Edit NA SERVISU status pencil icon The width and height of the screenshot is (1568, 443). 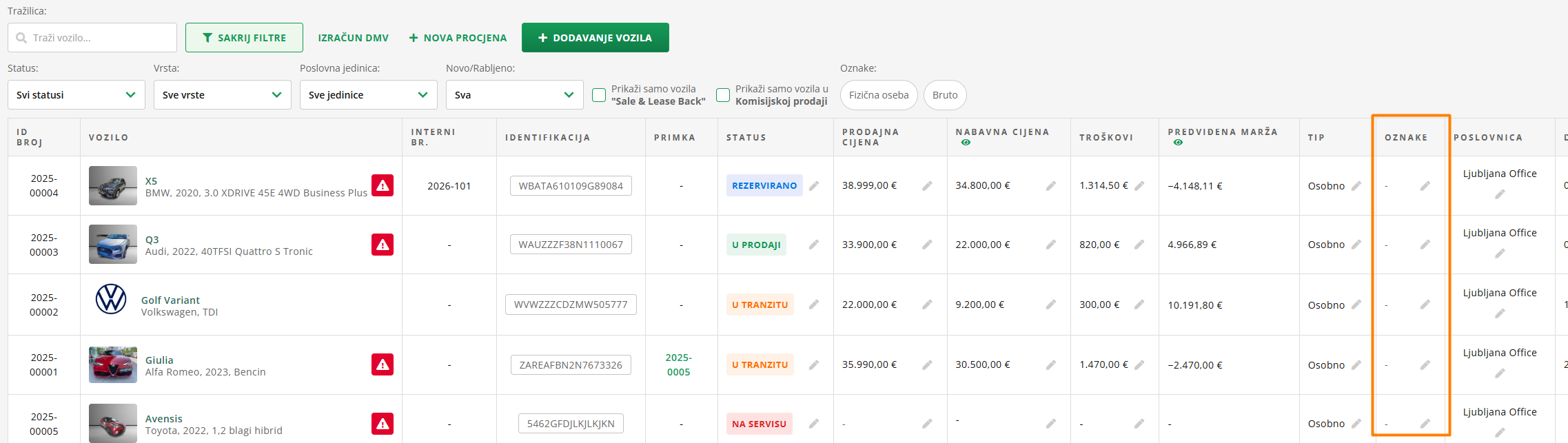(814, 424)
